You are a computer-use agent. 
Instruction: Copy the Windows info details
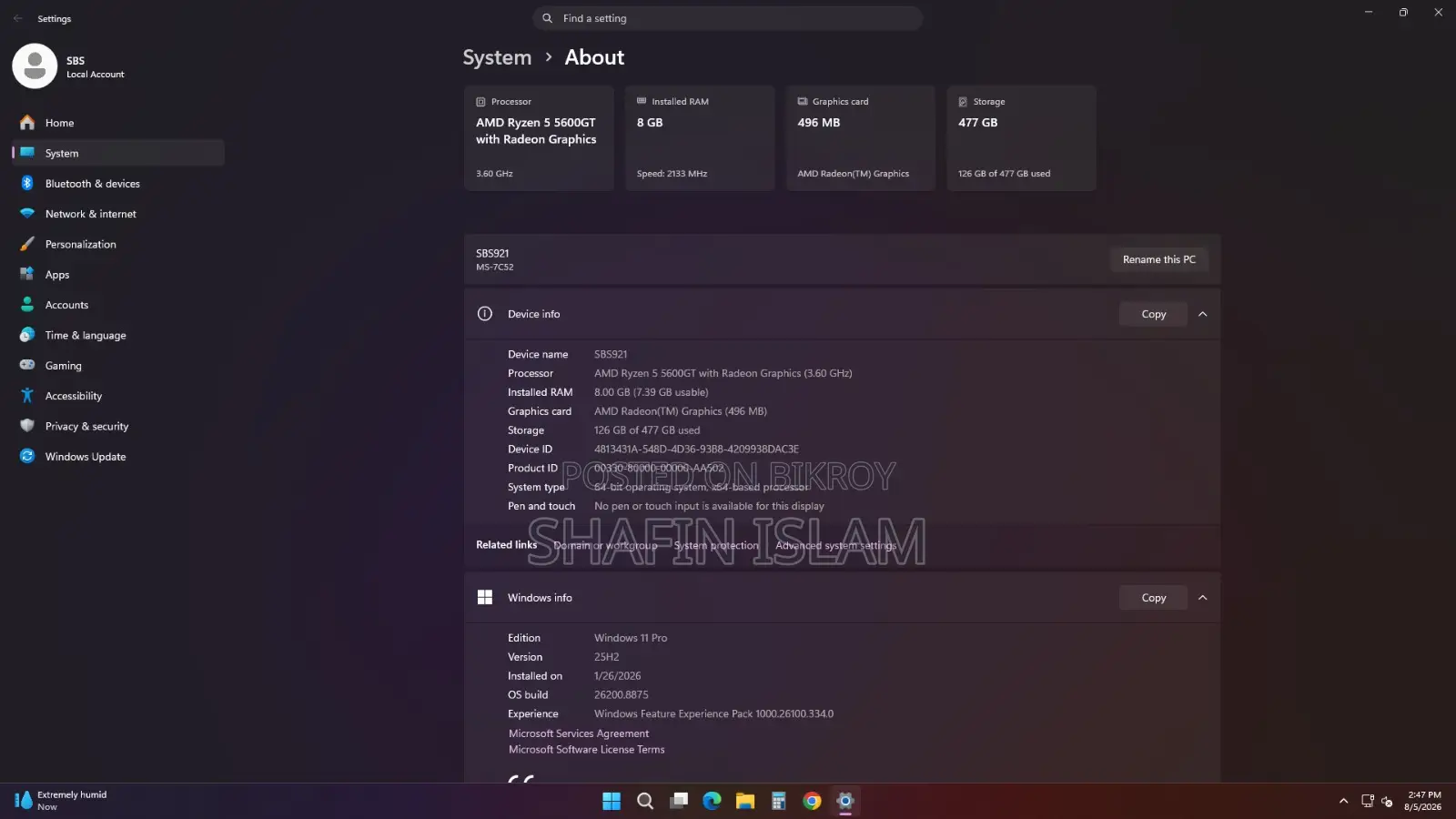click(x=1153, y=598)
